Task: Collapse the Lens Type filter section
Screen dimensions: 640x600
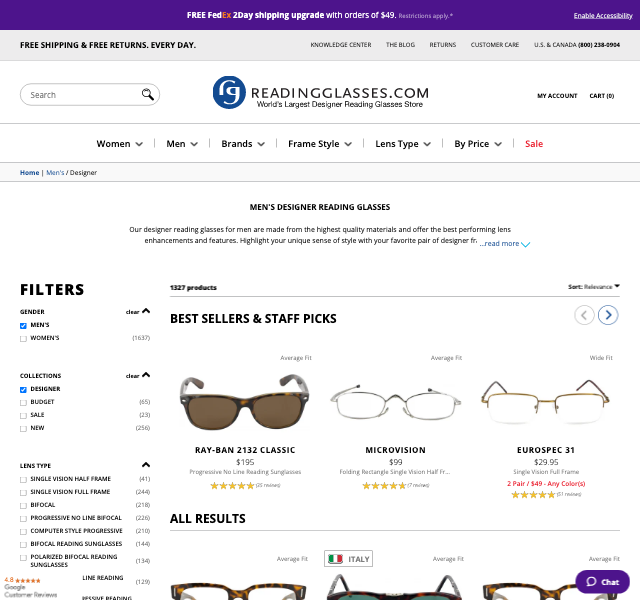Action: click(x=146, y=465)
